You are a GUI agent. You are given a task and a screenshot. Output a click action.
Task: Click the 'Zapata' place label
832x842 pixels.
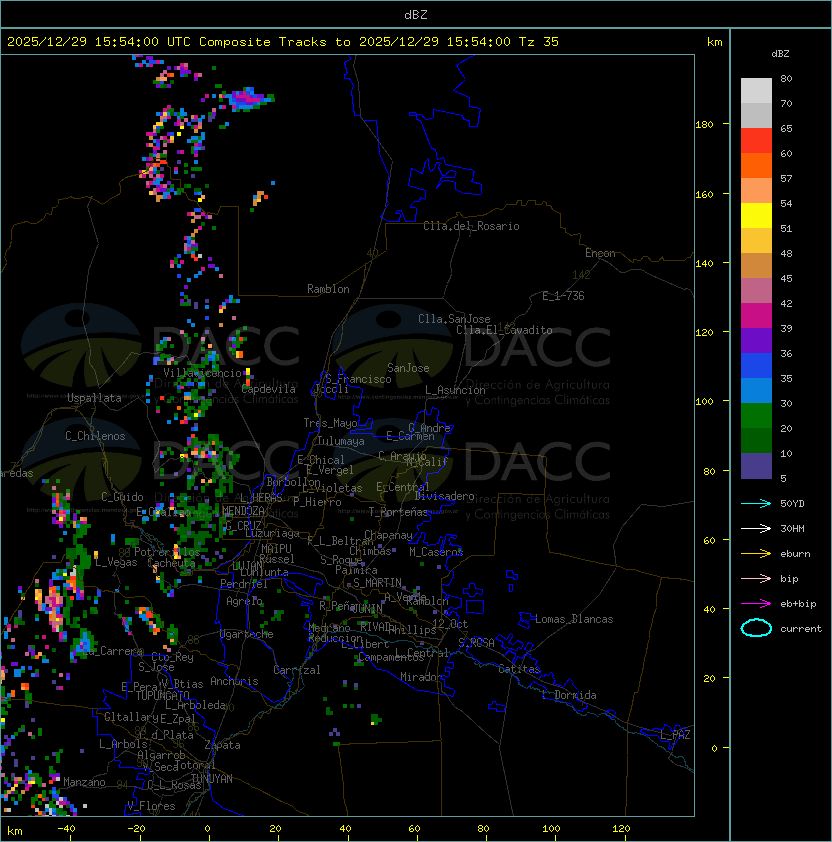(222, 745)
